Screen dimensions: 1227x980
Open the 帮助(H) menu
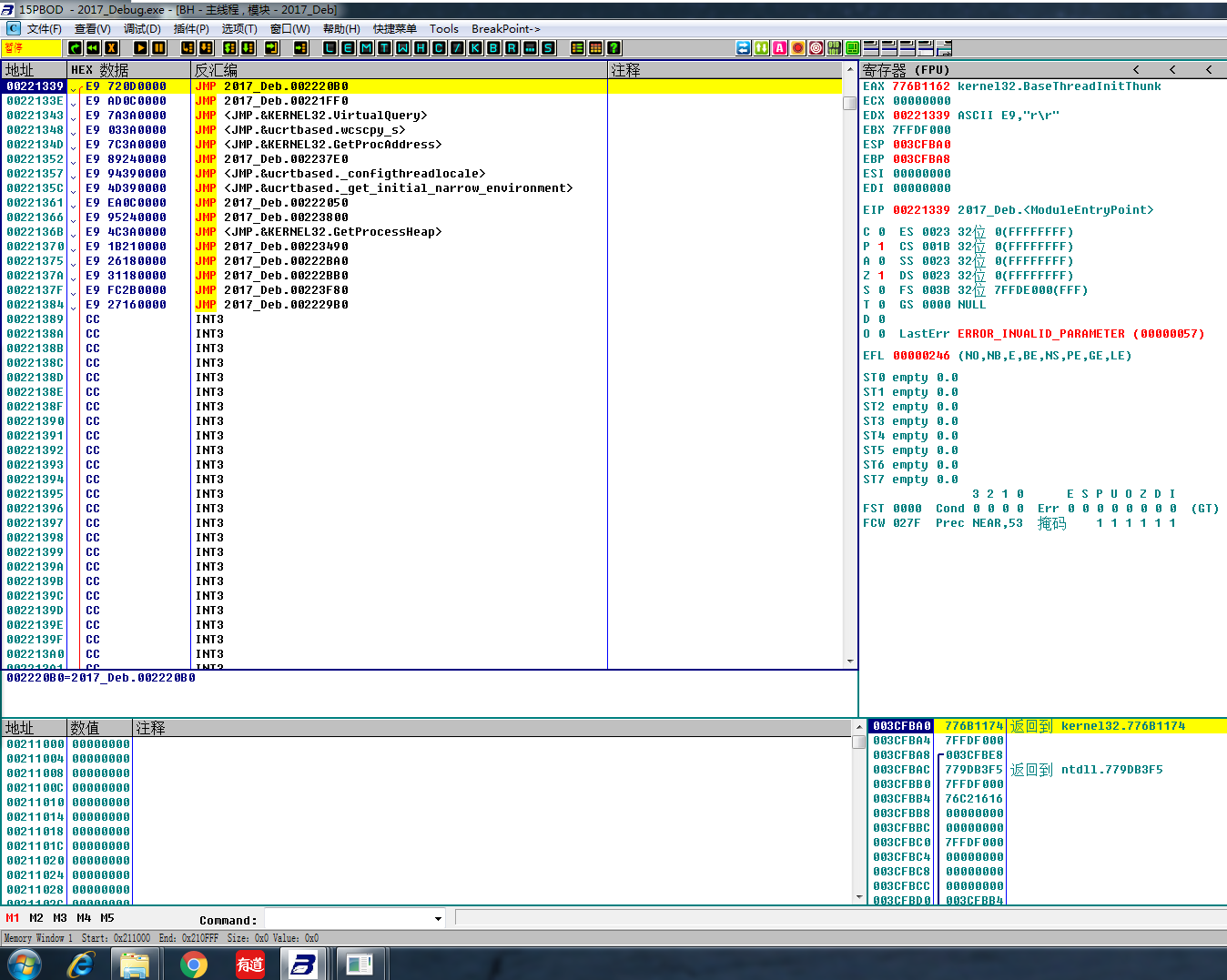(x=341, y=29)
